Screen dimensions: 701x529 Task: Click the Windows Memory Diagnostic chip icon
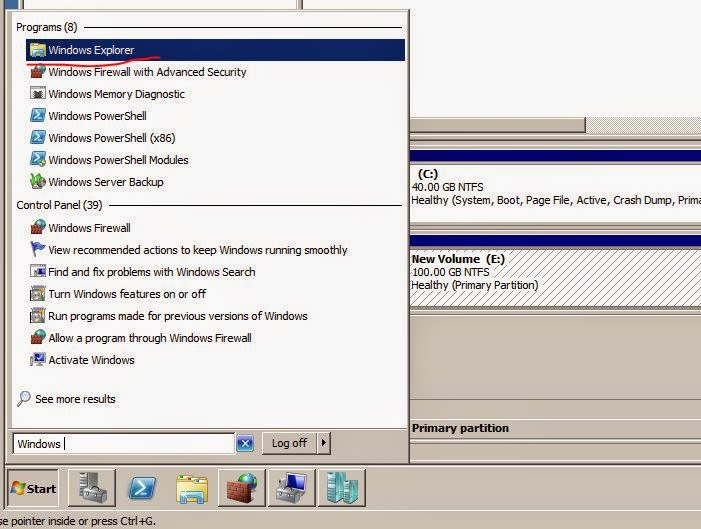pyautogui.click(x=38, y=93)
